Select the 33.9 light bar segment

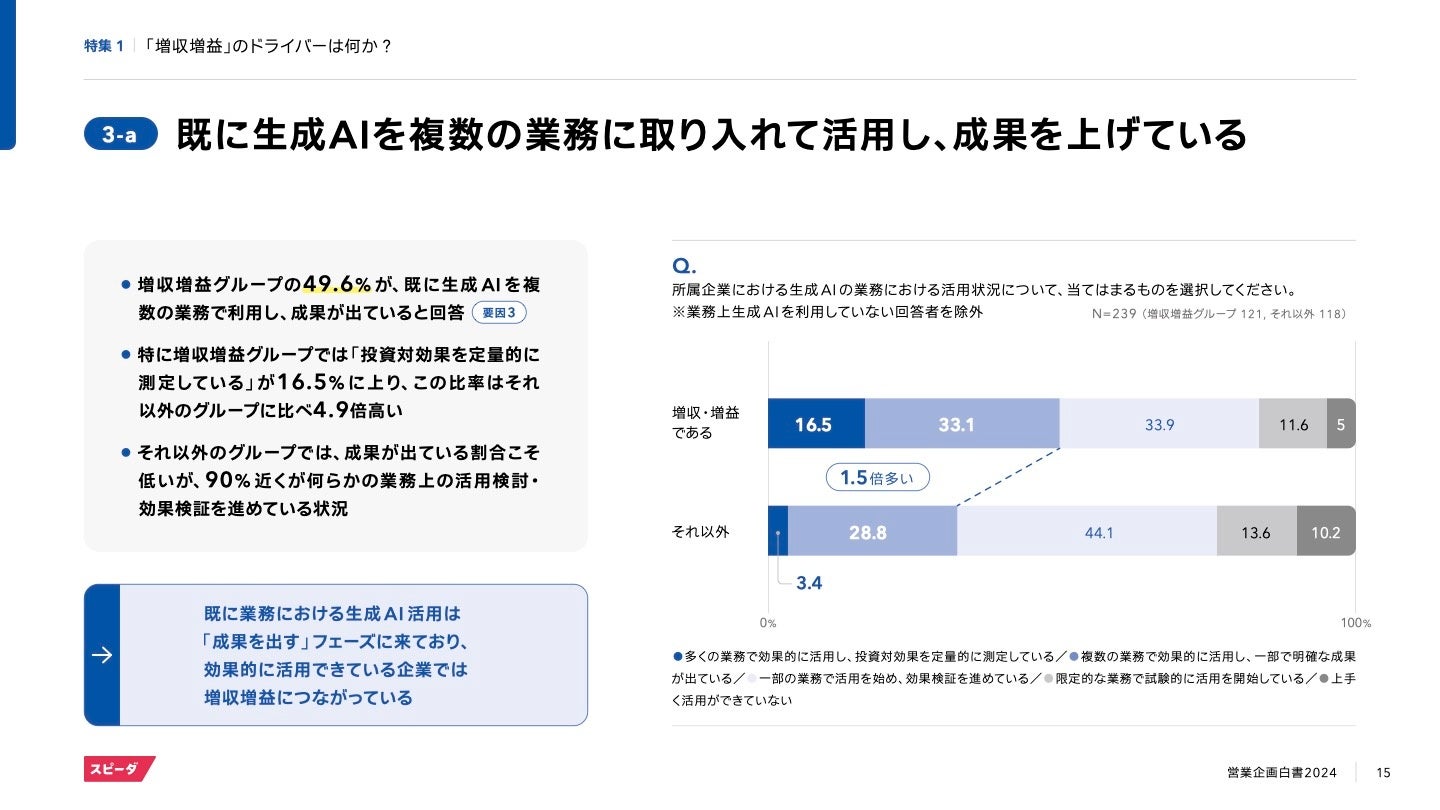[1159, 424]
